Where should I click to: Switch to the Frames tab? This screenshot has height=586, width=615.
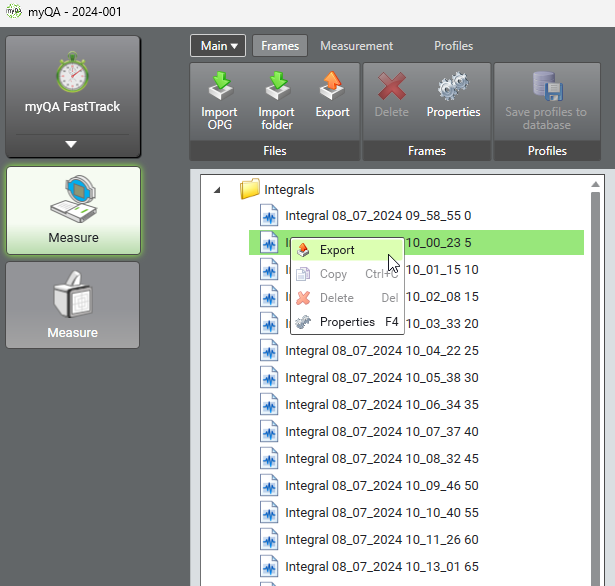click(x=280, y=46)
